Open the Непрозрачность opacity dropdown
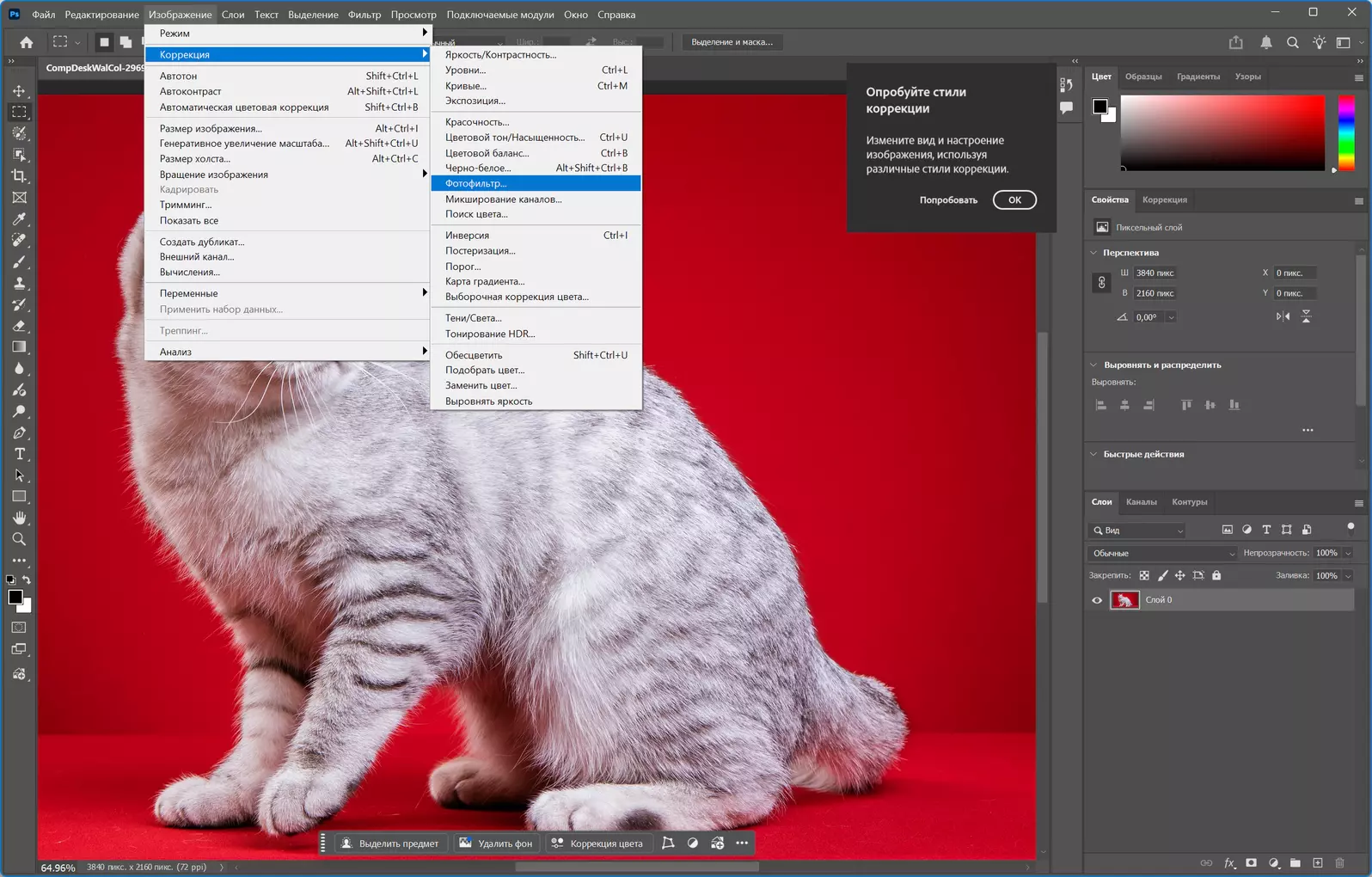Screen dimensions: 1372x877 [x=1348, y=553]
